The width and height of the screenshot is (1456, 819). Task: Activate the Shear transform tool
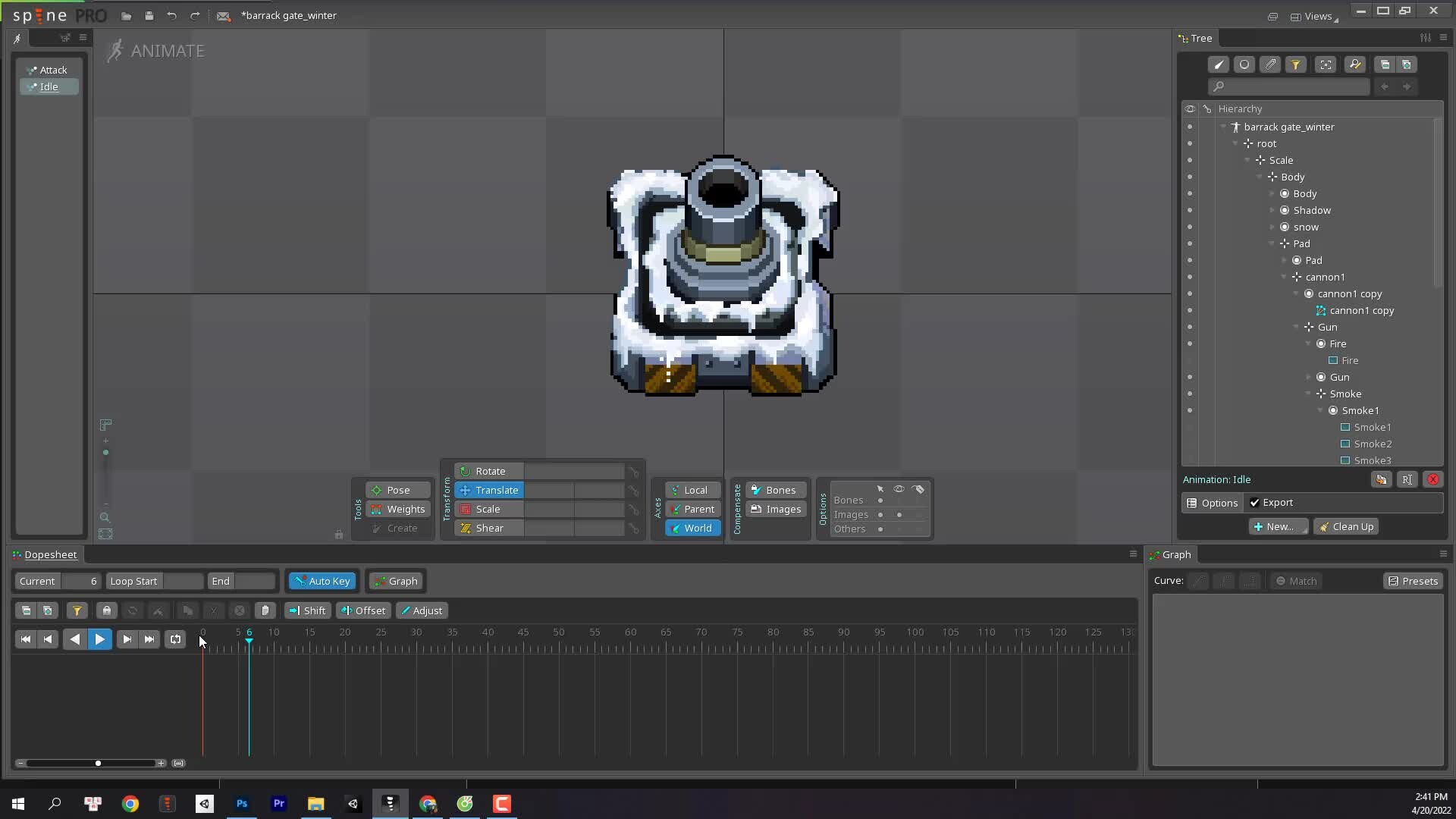point(488,528)
